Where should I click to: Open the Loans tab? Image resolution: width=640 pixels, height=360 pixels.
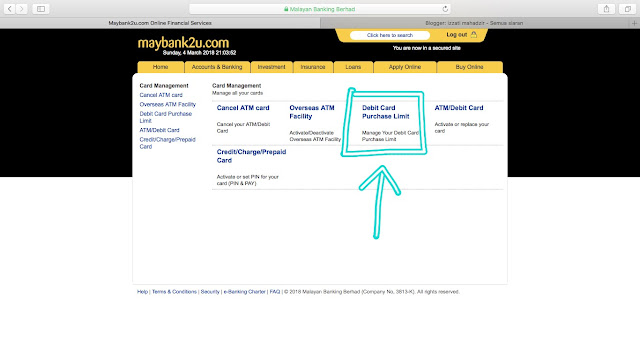[x=353, y=67]
